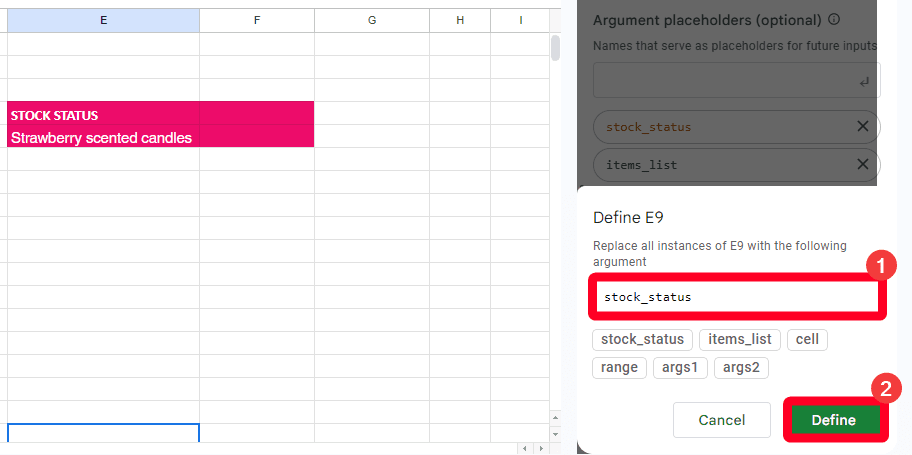Screen dimensions: 912x455
Task: Click the horizontal scroll right arrow
Action: click(x=540, y=449)
